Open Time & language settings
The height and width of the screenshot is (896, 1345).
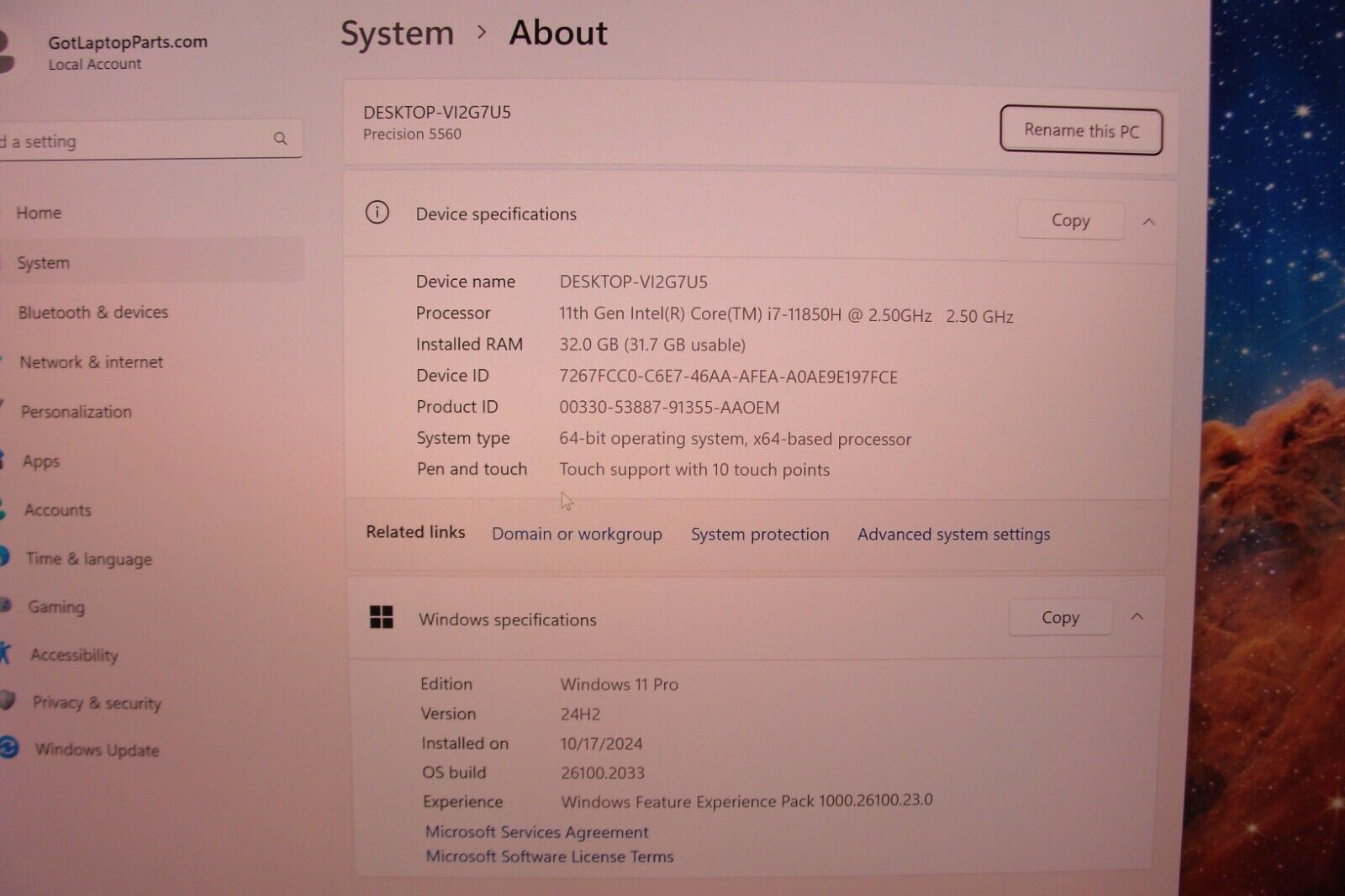point(89,559)
